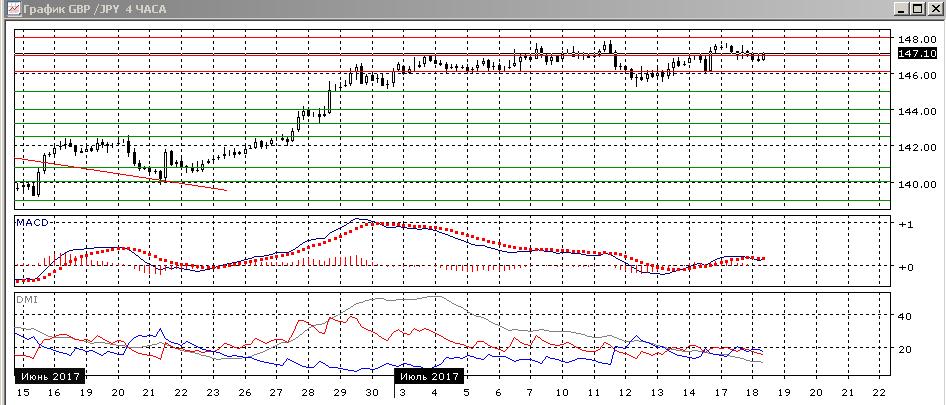The image size is (946, 405).
Task: Close the GBP/JPY chart window
Action: [x=933, y=9]
